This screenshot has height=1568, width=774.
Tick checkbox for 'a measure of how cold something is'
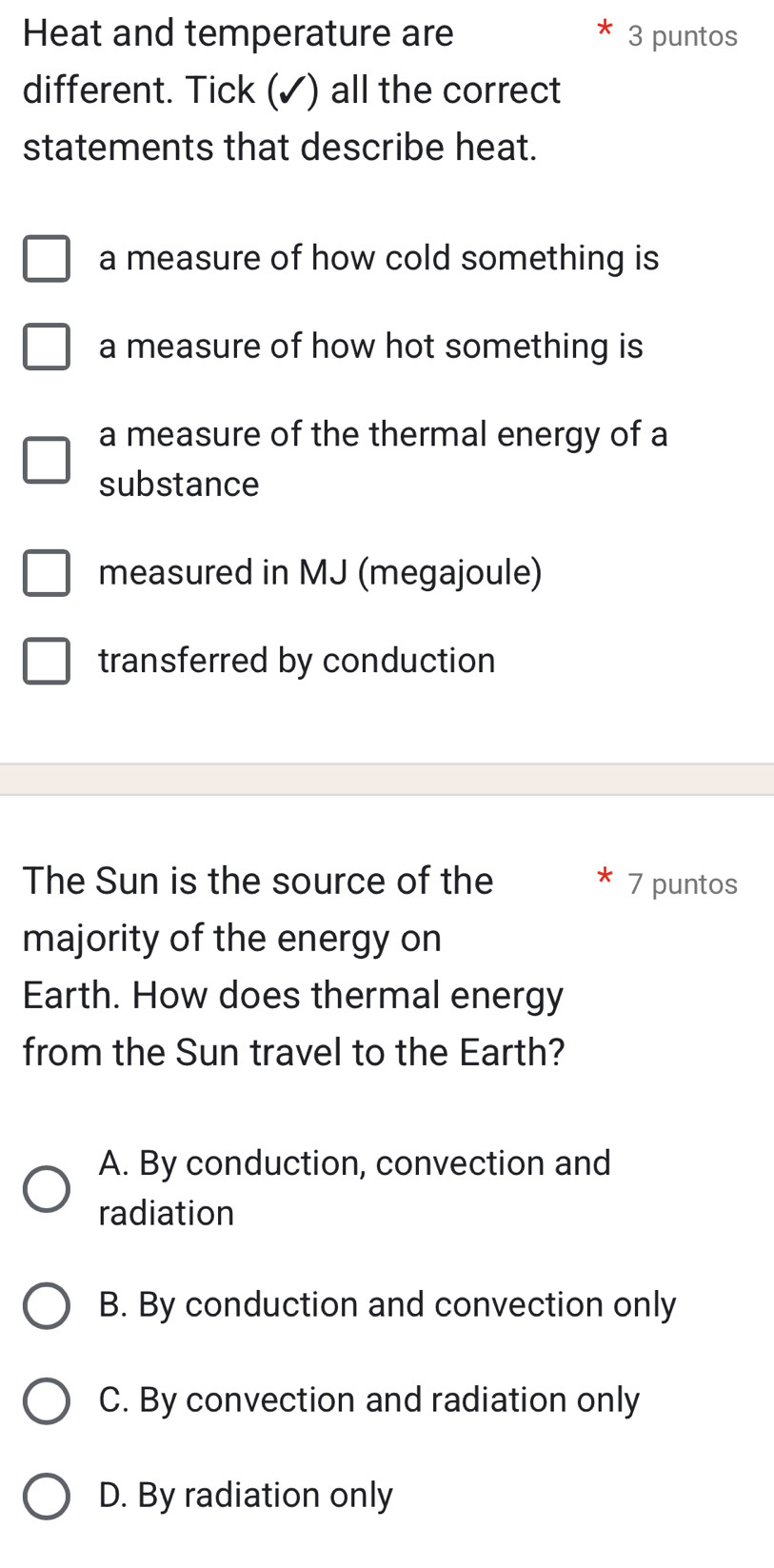tap(47, 259)
